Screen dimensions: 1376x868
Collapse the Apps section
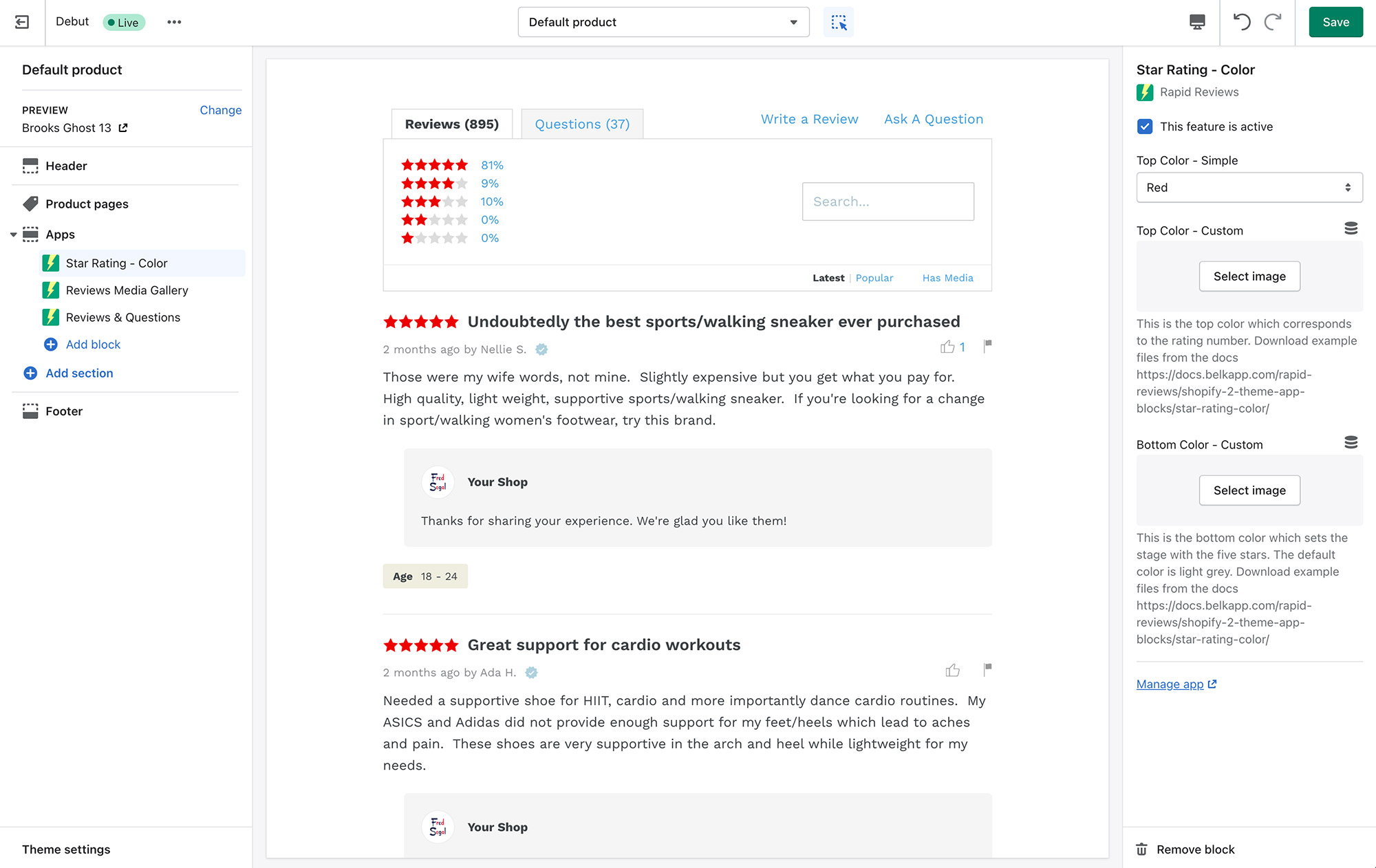tap(13, 235)
